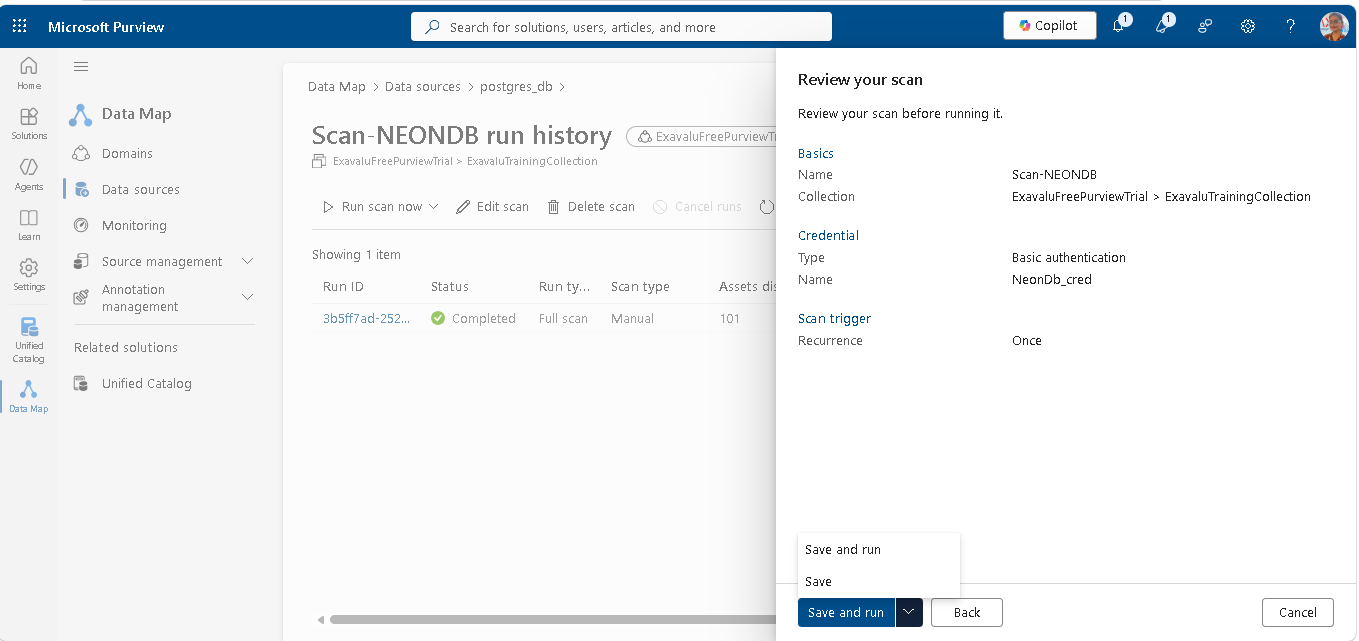Open the app launcher waffle icon
The width and height of the screenshot is (1359, 641).
pos(20,26)
